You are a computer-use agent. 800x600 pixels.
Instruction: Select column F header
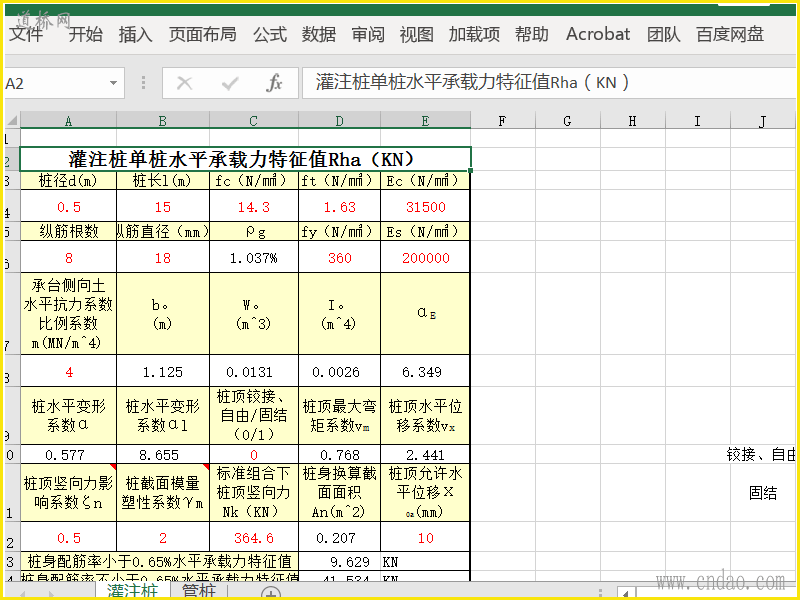point(503,121)
